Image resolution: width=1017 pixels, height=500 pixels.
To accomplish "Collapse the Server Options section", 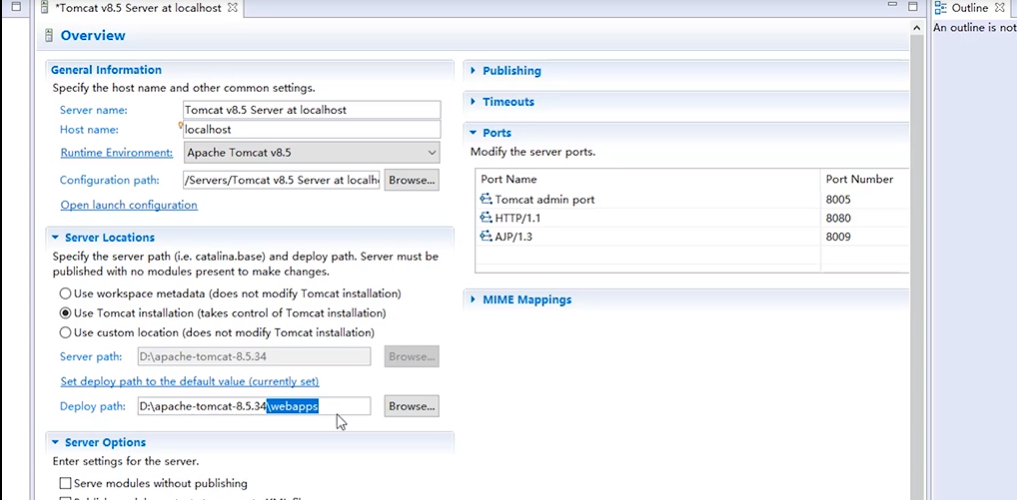I will point(55,442).
